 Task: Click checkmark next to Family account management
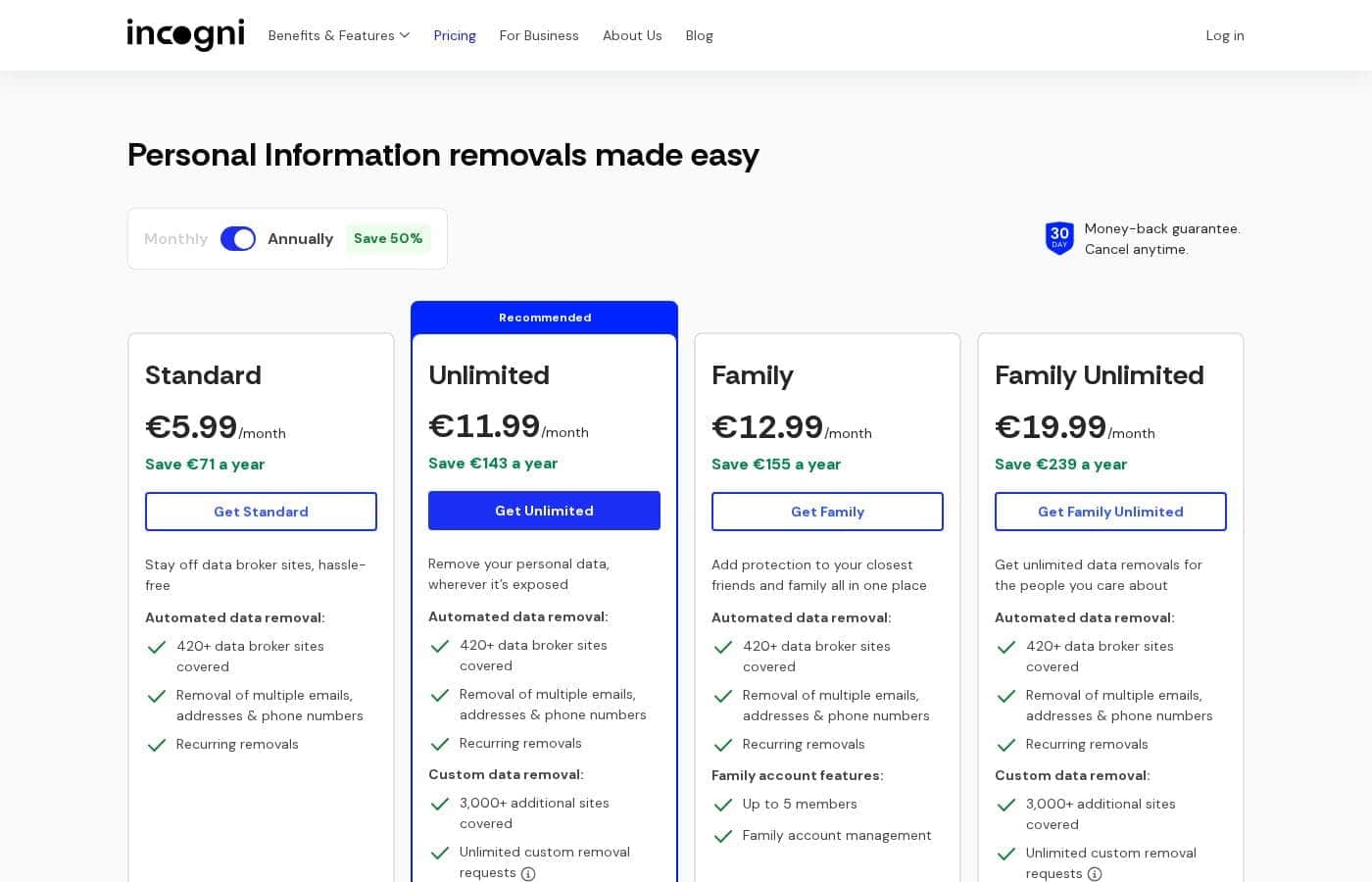[722, 836]
